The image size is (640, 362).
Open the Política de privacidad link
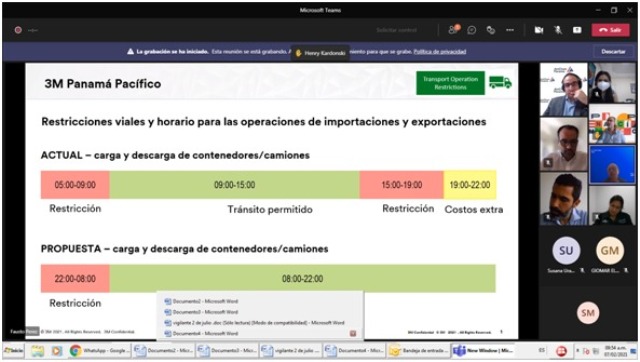(440, 51)
